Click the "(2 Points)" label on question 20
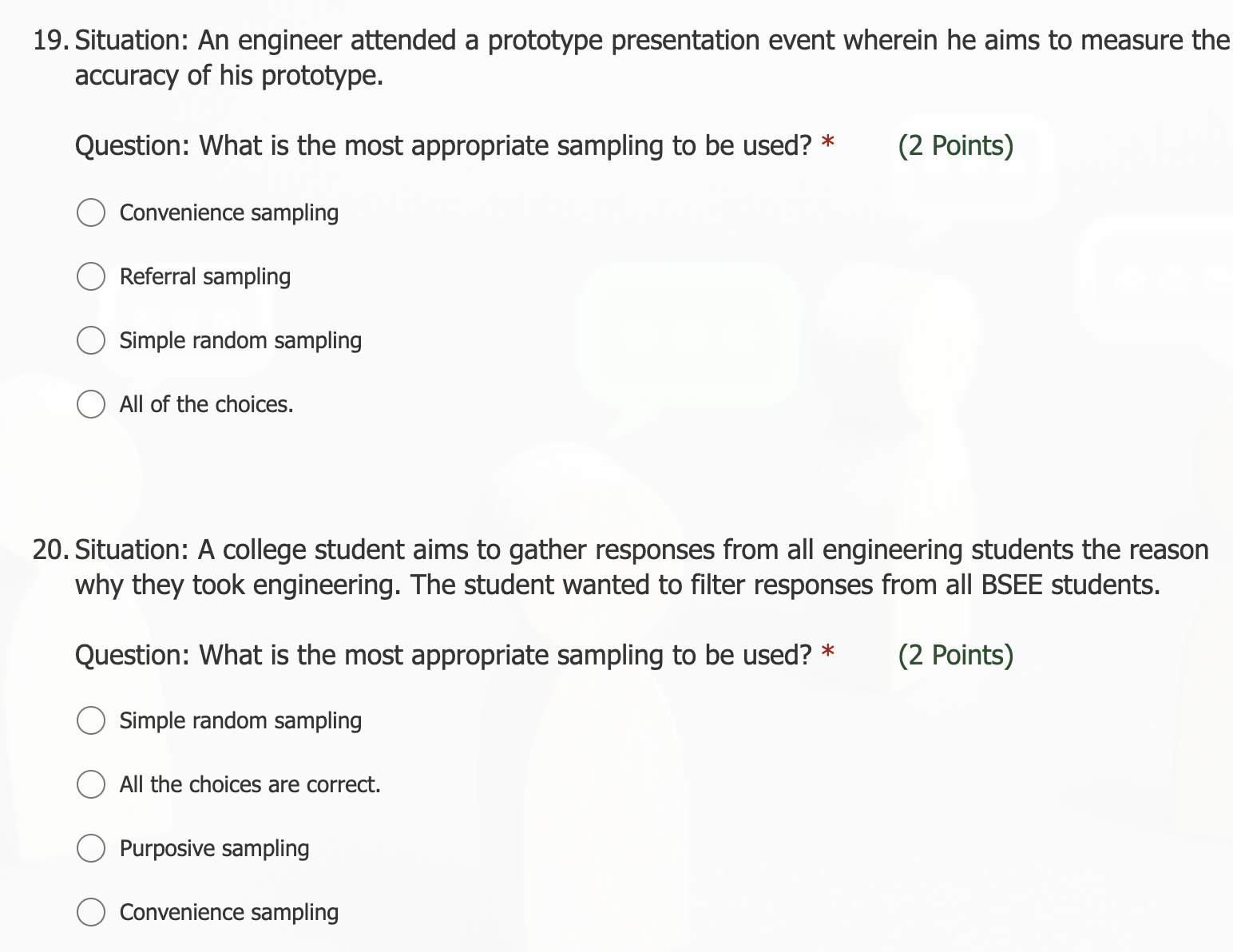This screenshot has width=1233, height=952. pos(956,655)
